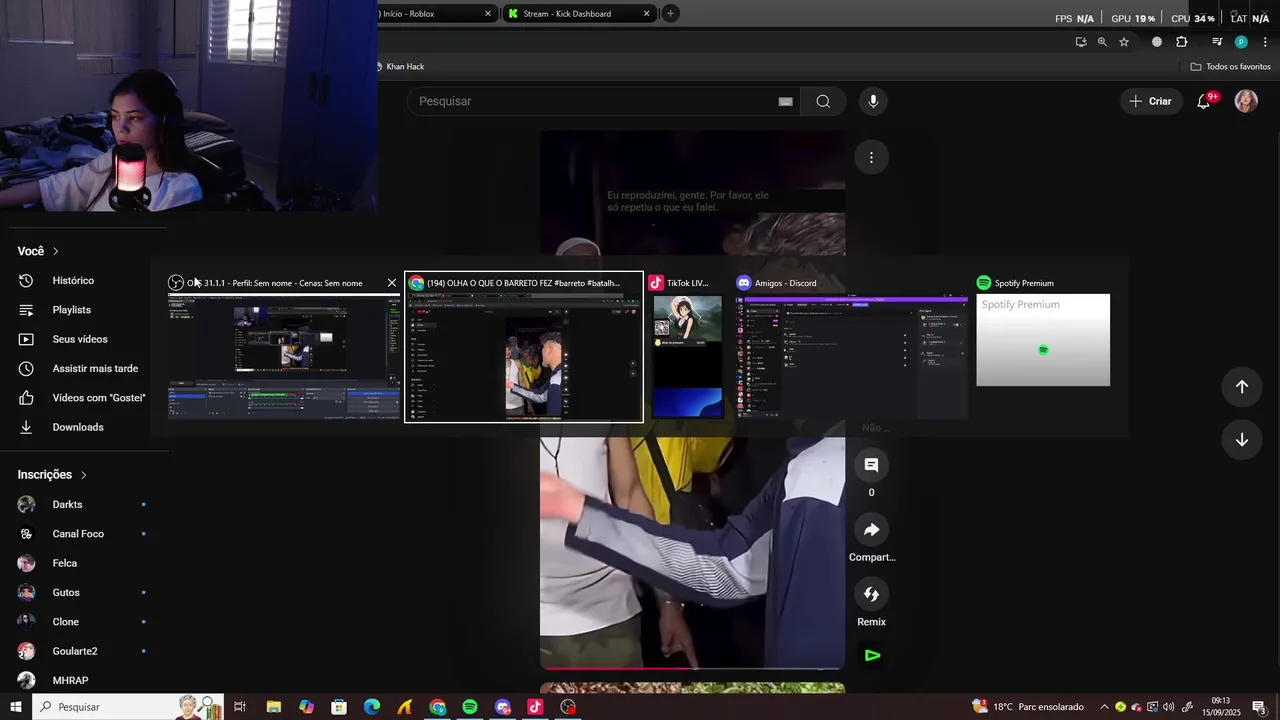
Task: Open Microsoft Edge from the taskbar
Action: pos(372,707)
